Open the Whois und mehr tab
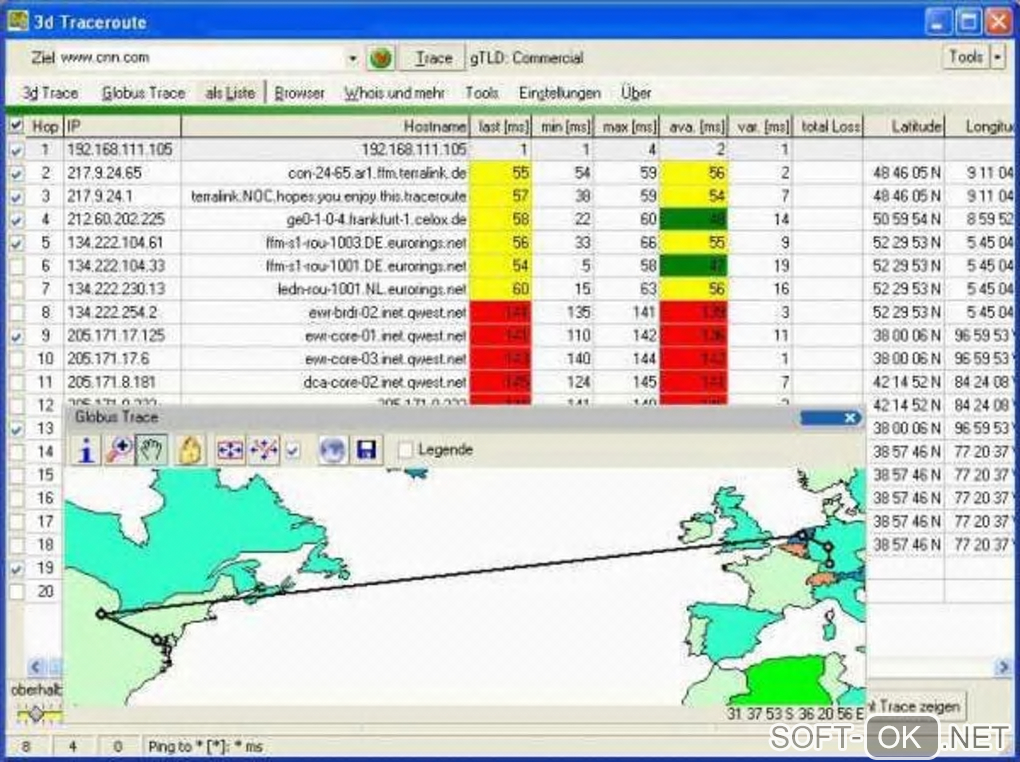 click(x=394, y=93)
